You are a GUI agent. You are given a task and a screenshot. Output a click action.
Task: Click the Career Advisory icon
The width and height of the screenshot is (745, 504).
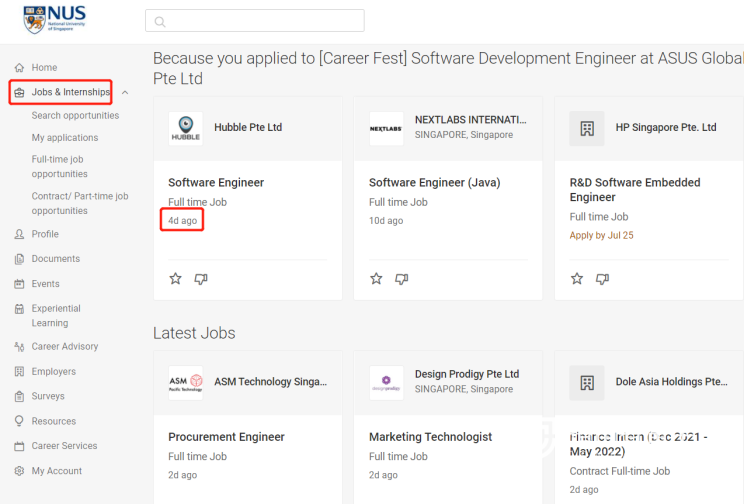pos(19,347)
